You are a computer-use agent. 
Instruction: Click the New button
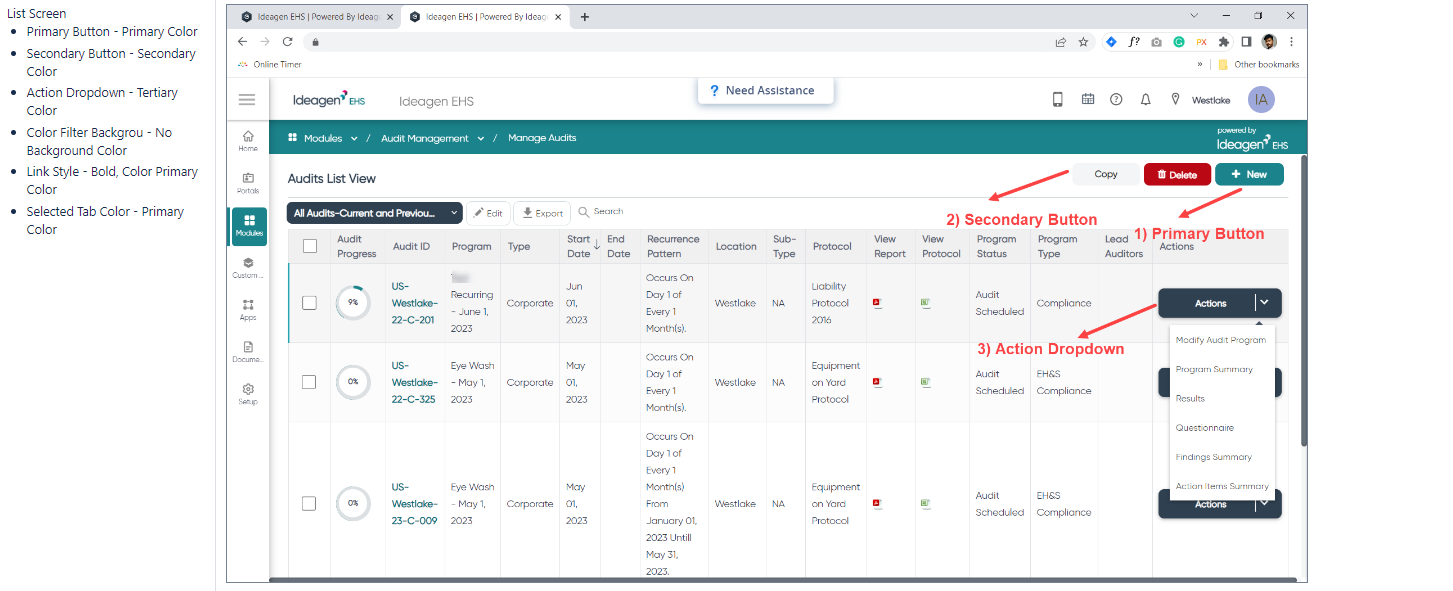pos(1249,174)
